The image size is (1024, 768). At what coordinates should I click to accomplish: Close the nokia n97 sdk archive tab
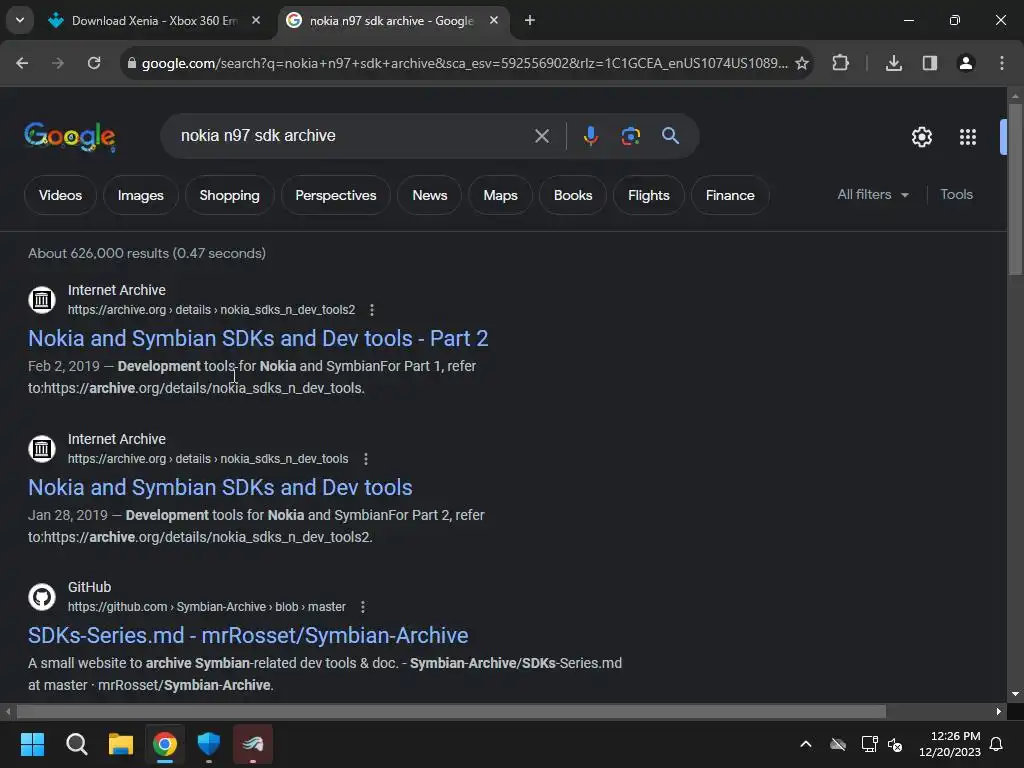tap(494, 21)
